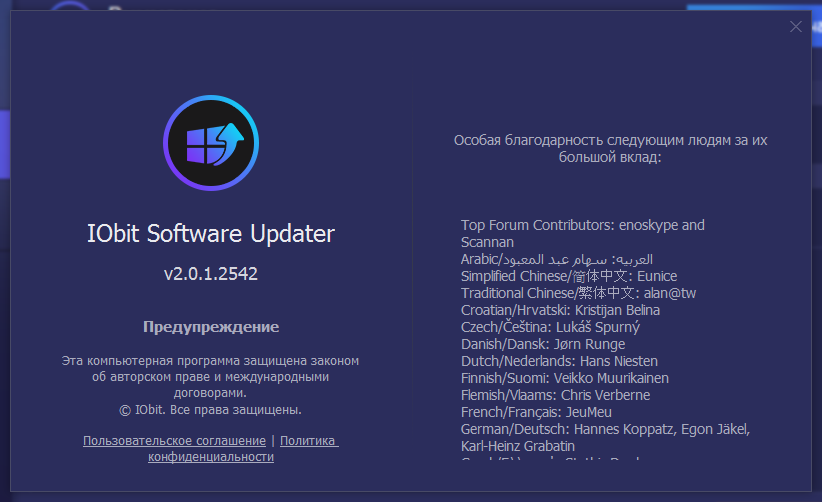This screenshot has width=822, height=502.
Task: Click the IObit Software Updater logo icon
Action: [211, 143]
